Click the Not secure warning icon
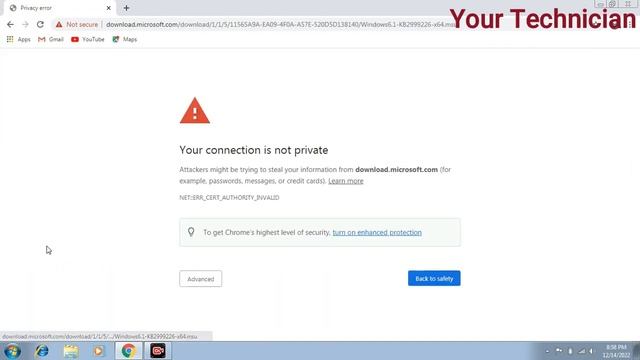 (x=59, y=24)
